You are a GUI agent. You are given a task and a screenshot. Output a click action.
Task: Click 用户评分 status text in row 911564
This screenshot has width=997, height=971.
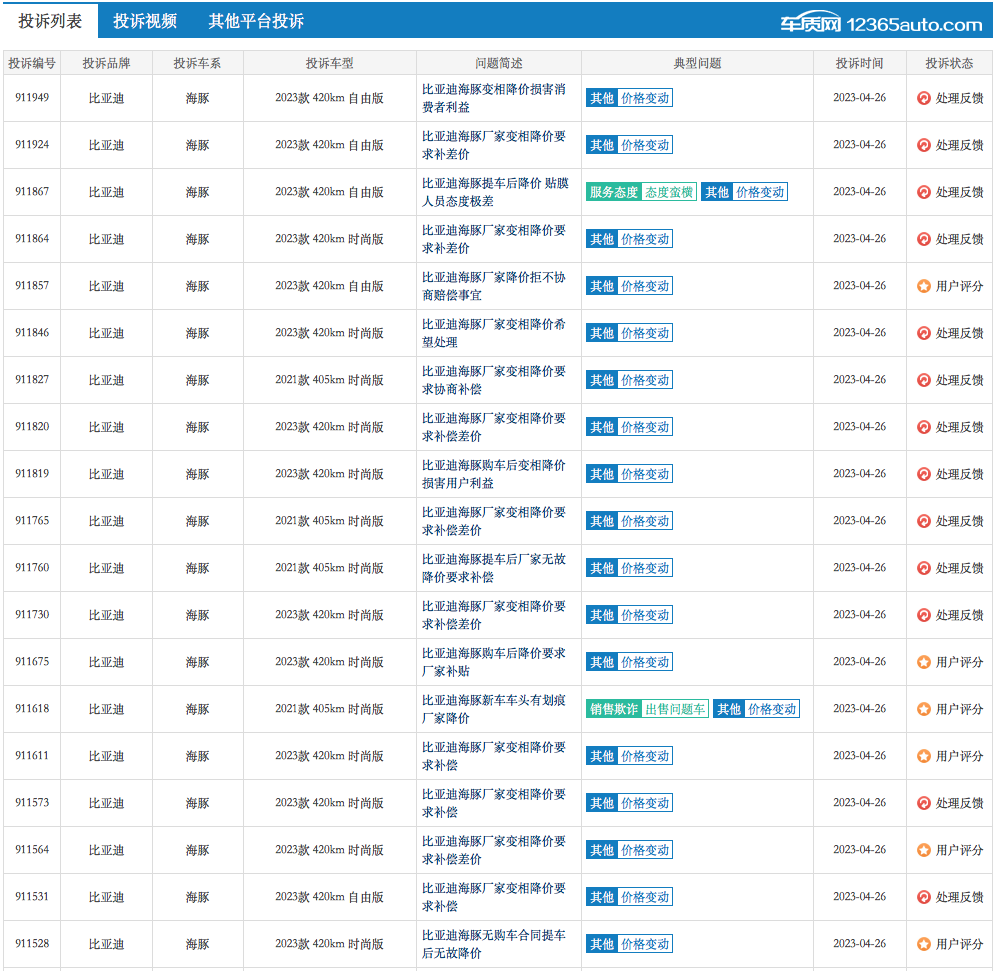959,850
